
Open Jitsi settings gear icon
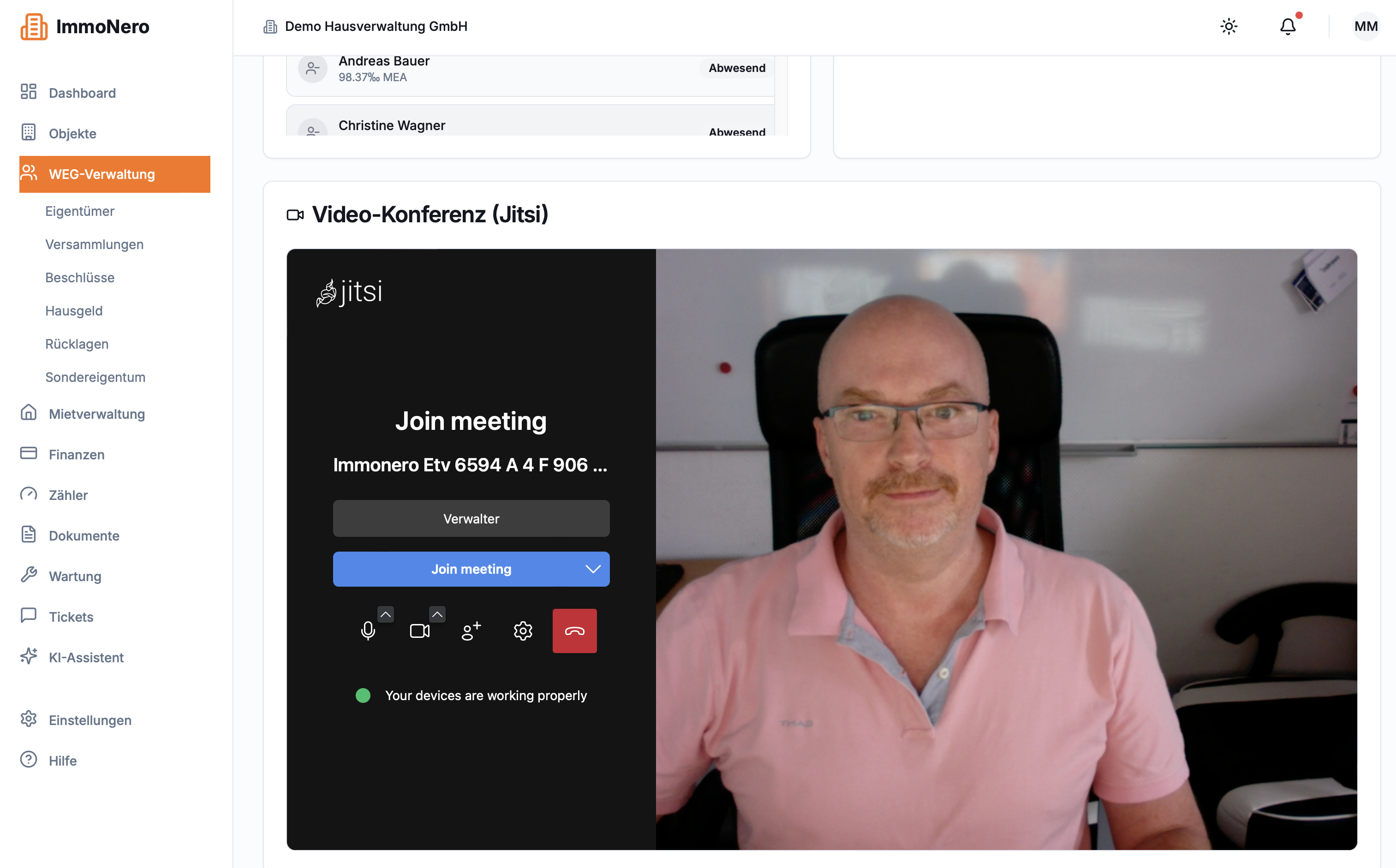pyautogui.click(x=523, y=631)
